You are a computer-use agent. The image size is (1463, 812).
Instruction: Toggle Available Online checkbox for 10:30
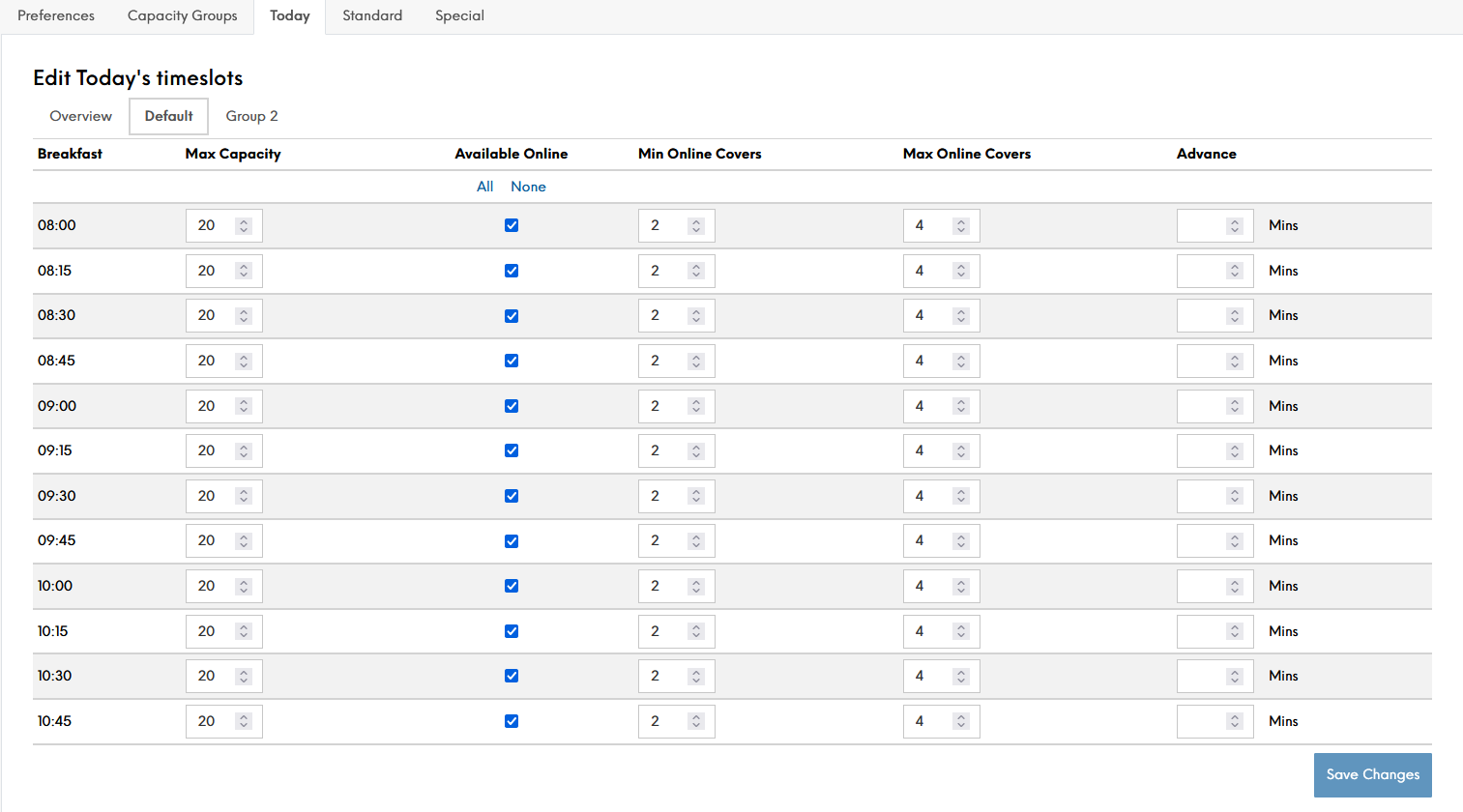pyautogui.click(x=512, y=676)
